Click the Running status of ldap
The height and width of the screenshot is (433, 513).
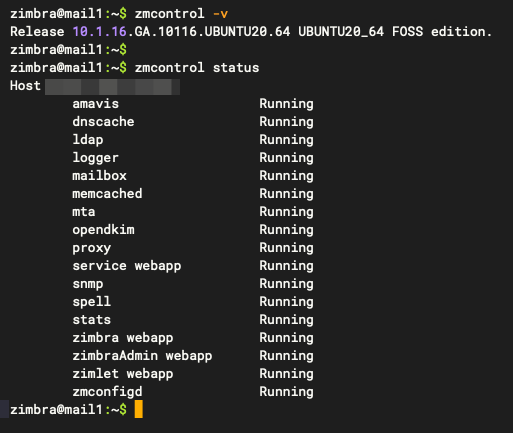[x=286, y=140]
